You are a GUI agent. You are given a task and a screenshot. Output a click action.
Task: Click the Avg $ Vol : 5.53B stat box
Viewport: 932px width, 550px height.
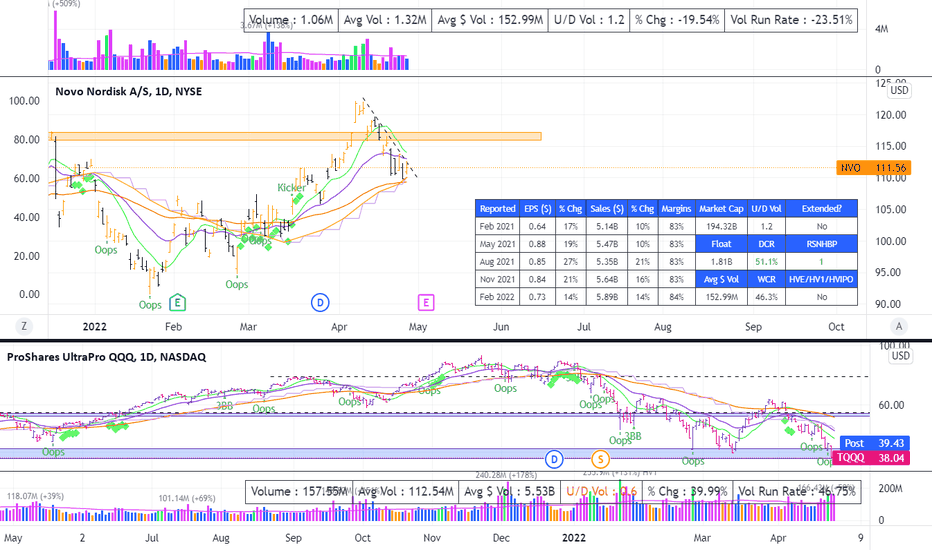point(509,492)
